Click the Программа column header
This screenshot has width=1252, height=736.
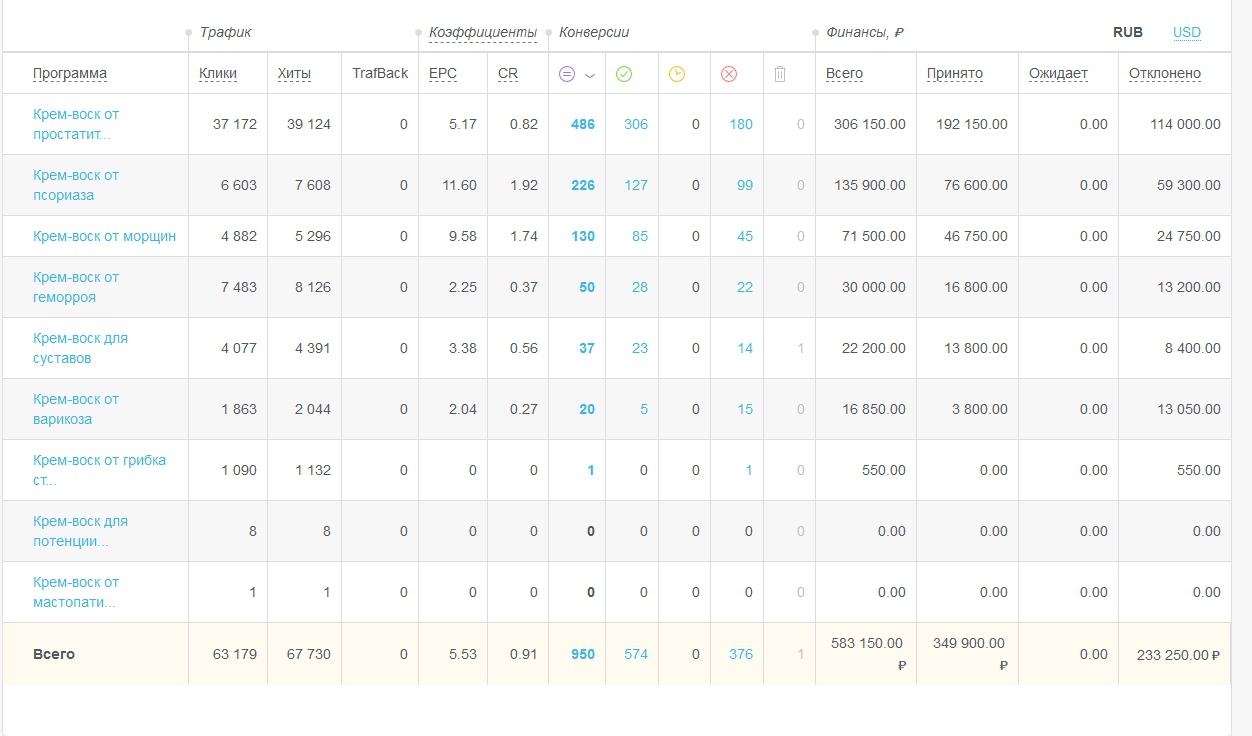(x=70, y=73)
